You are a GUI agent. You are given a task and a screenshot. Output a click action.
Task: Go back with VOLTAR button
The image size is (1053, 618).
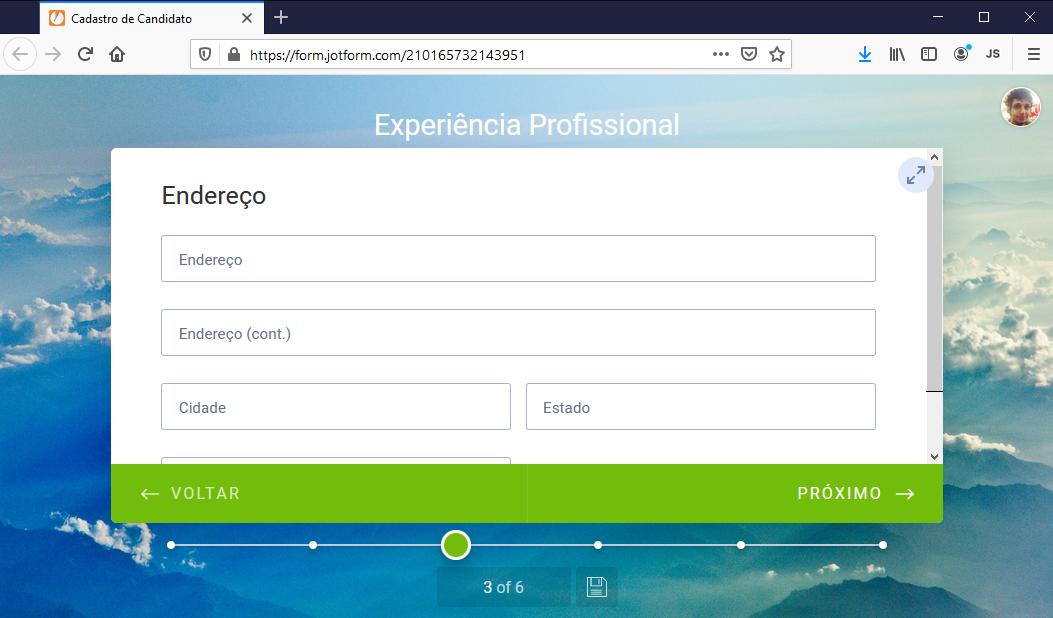[319, 494]
